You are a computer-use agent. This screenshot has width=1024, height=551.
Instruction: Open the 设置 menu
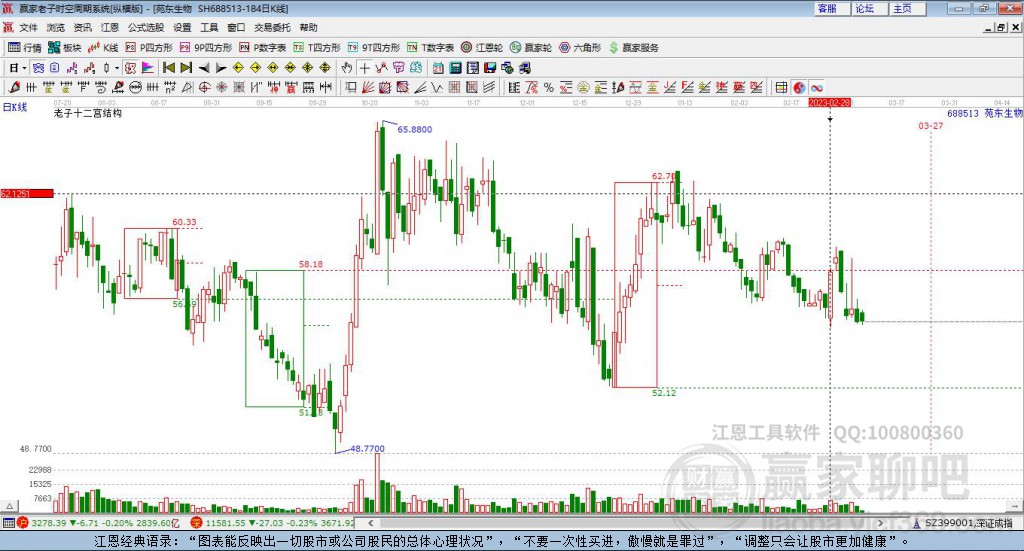coord(182,27)
